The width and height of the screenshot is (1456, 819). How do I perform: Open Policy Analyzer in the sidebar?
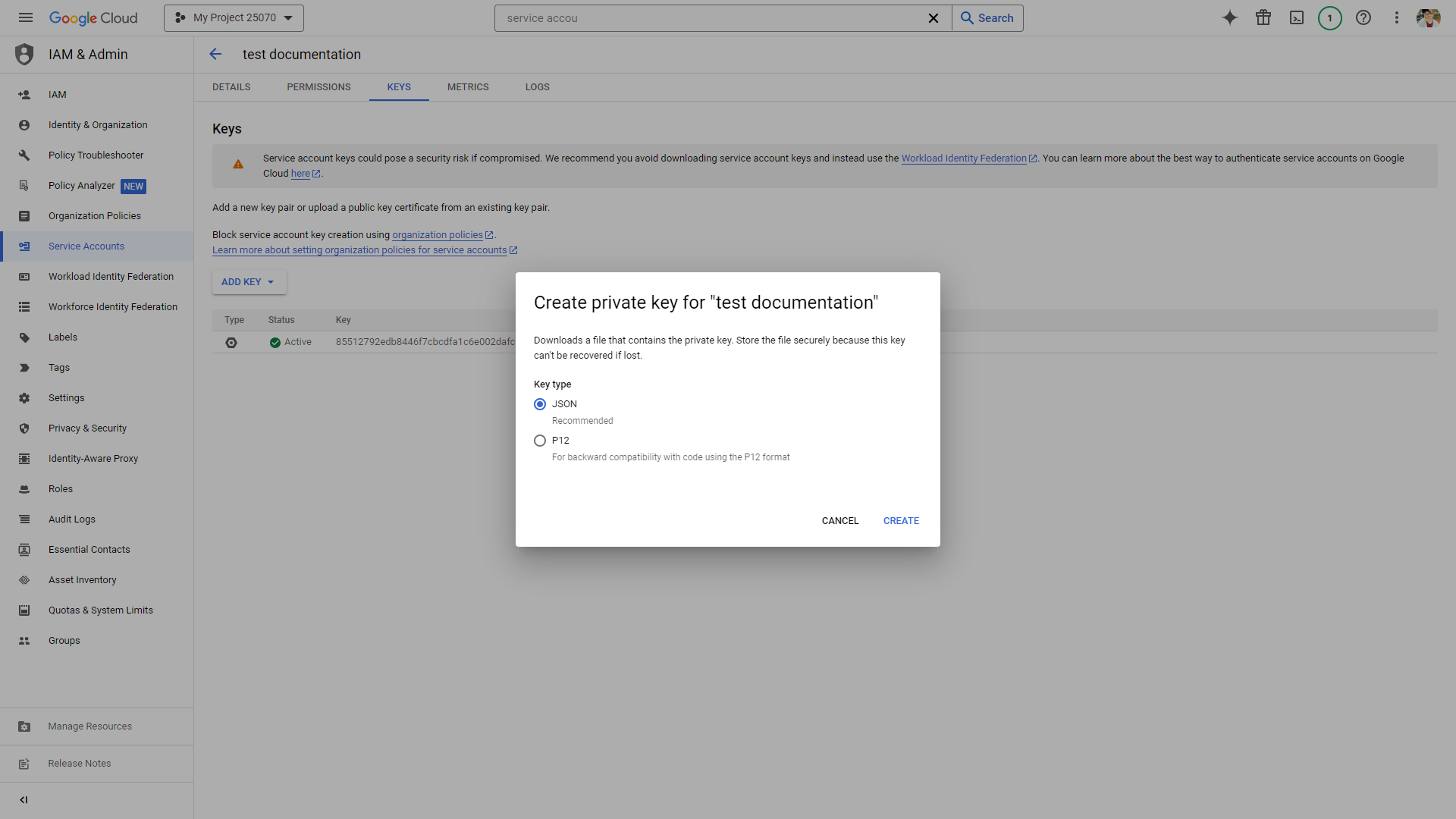tap(97, 186)
